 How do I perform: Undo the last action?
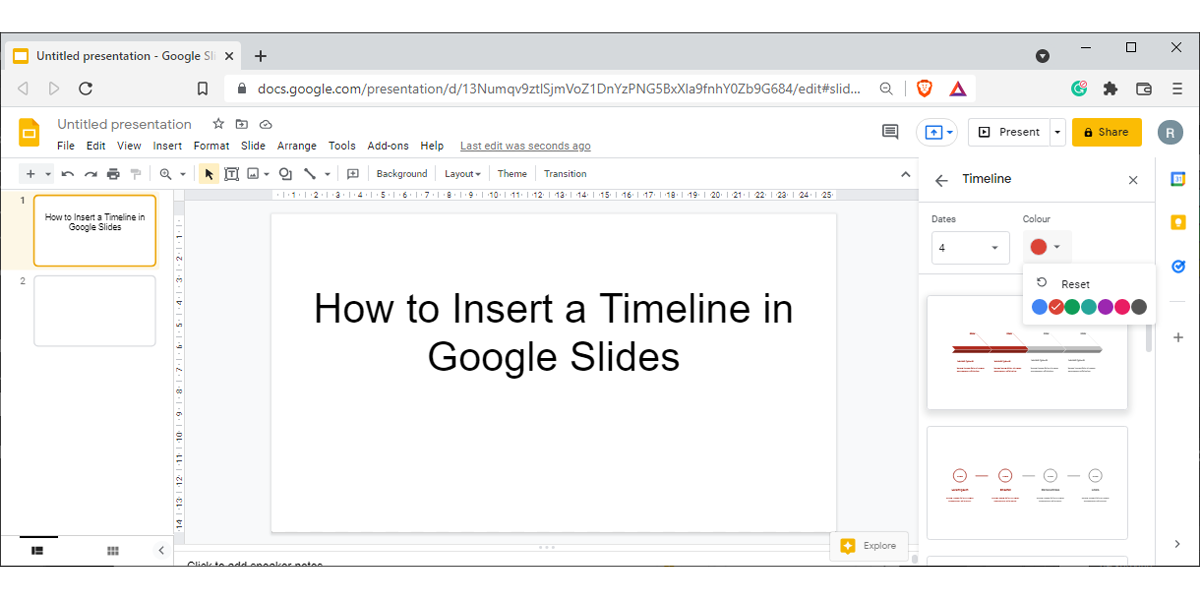(x=68, y=174)
